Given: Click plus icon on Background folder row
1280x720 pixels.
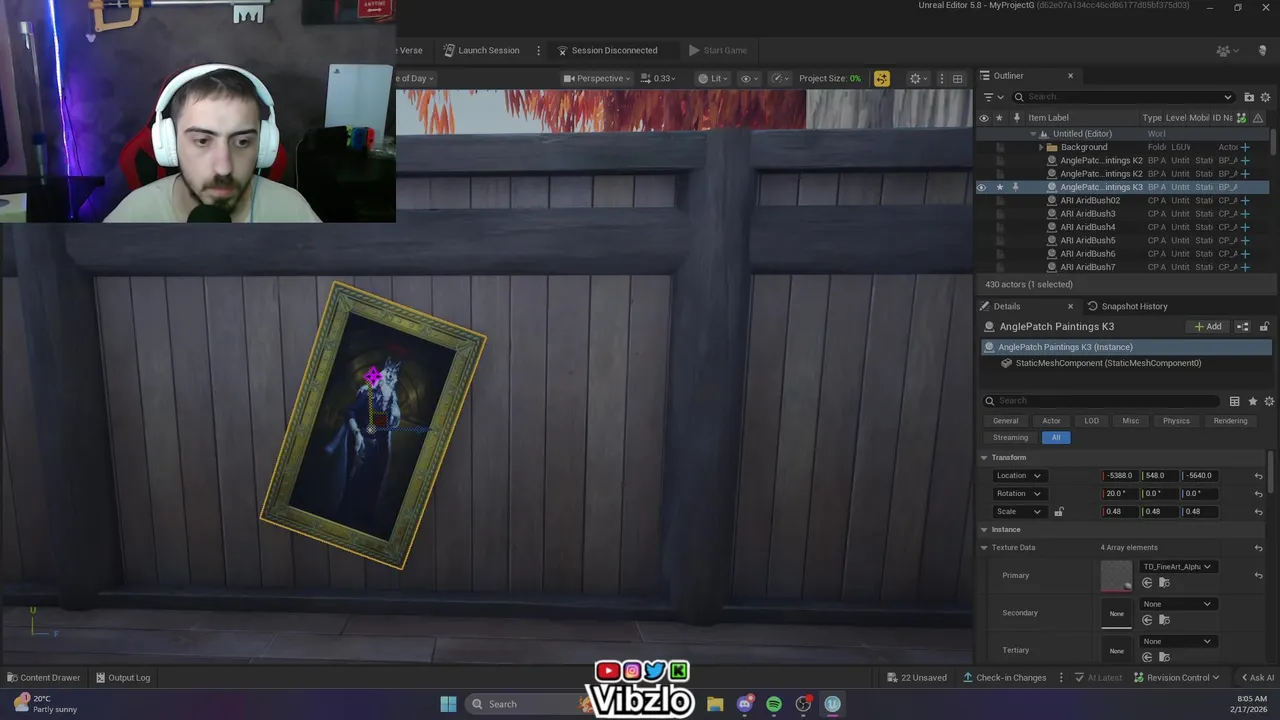Looking at the screenshot, I should pos(1245,147).
